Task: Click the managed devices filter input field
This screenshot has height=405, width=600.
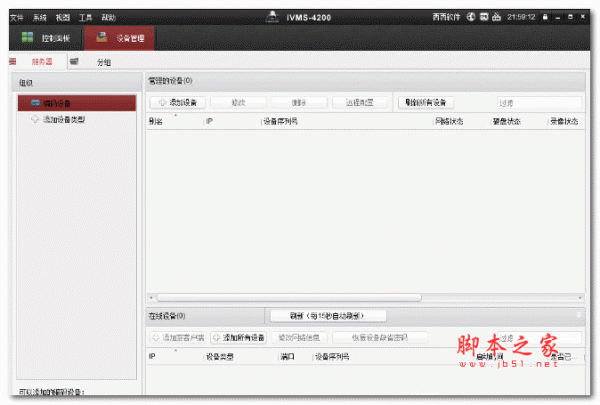Action: [x=539, y=103]
